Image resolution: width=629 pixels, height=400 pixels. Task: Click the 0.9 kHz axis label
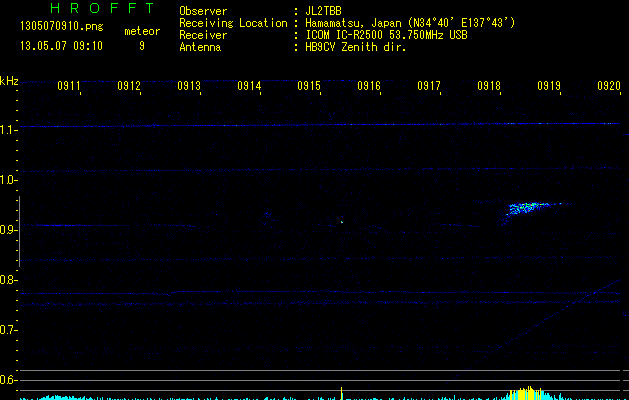click(9, 230)
